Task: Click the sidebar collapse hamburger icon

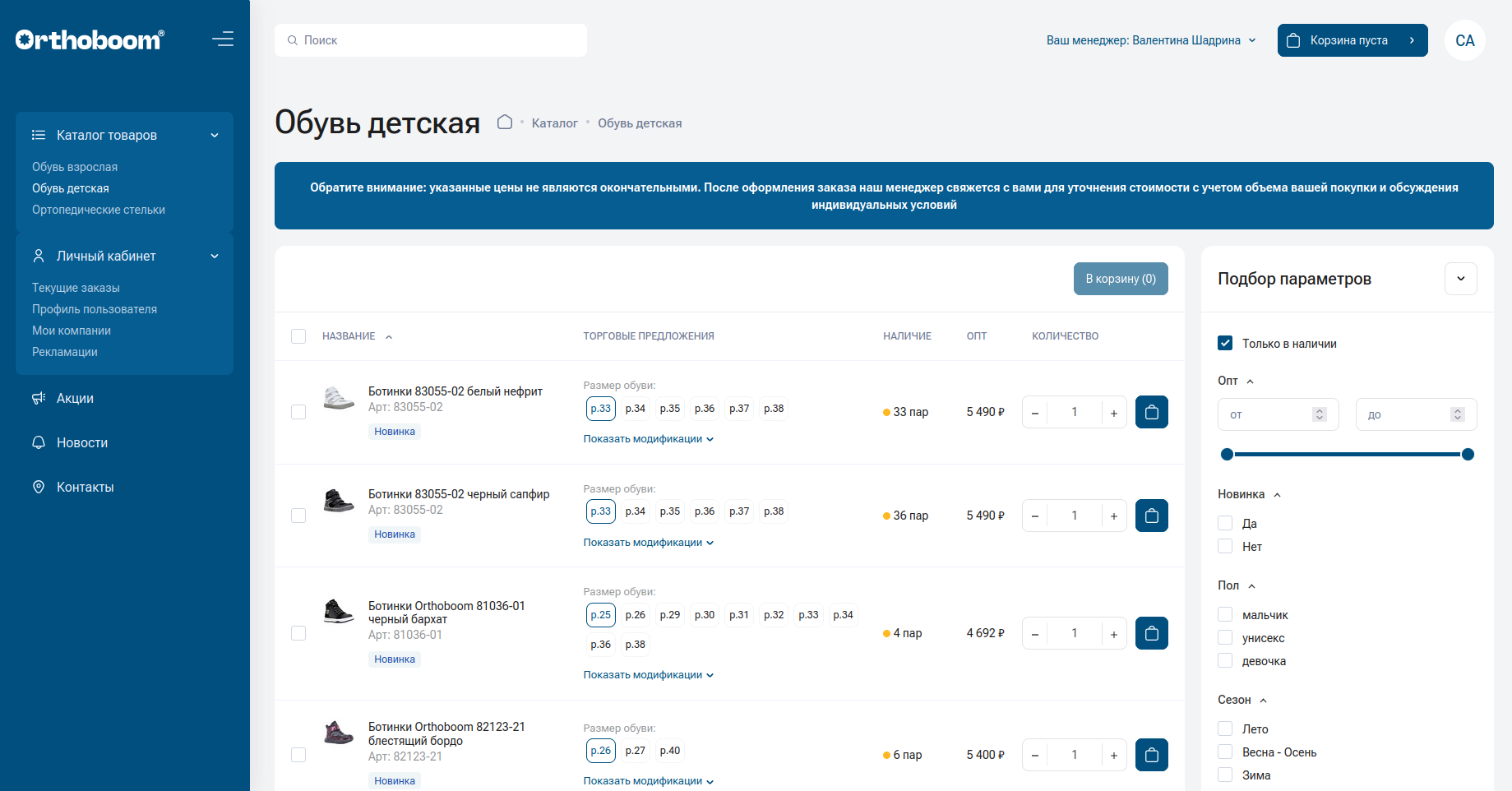Action: 222,39
